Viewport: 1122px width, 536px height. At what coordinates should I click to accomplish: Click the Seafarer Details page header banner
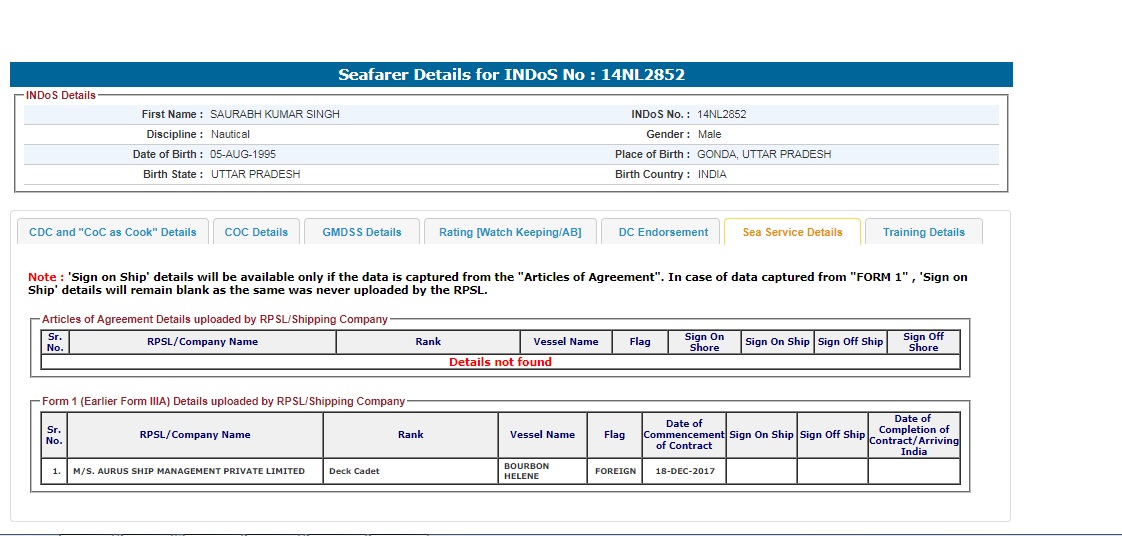[x=511, y=75]
